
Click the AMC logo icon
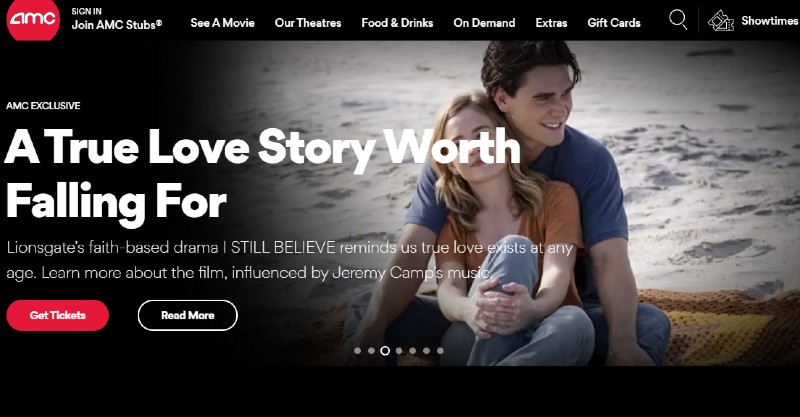click(x=33, y=19)
